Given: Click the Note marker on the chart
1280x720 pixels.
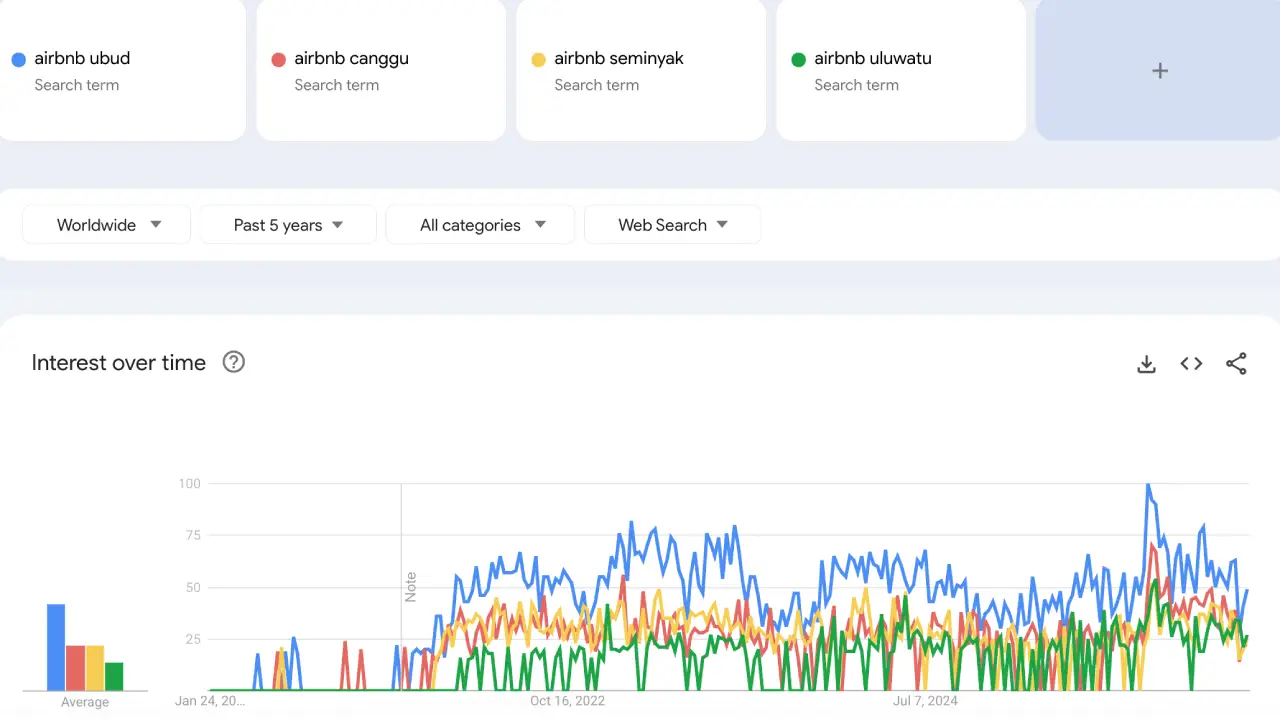Looking at the screenshot, I should click(x=408, y=585).
